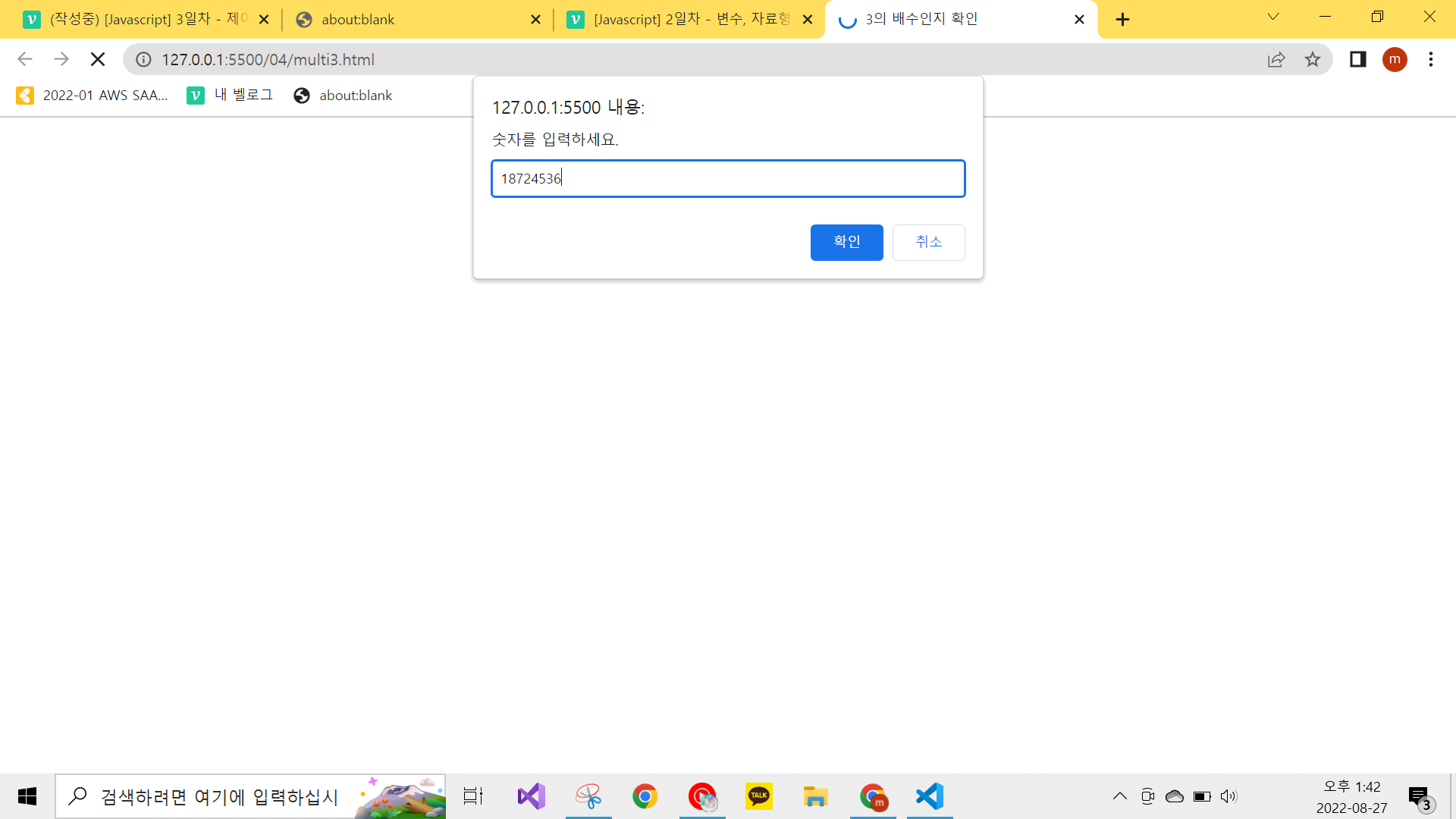
Task: Open the Chrome three-dot menu
Action: pyautogui.click(x=1431, y=59)
